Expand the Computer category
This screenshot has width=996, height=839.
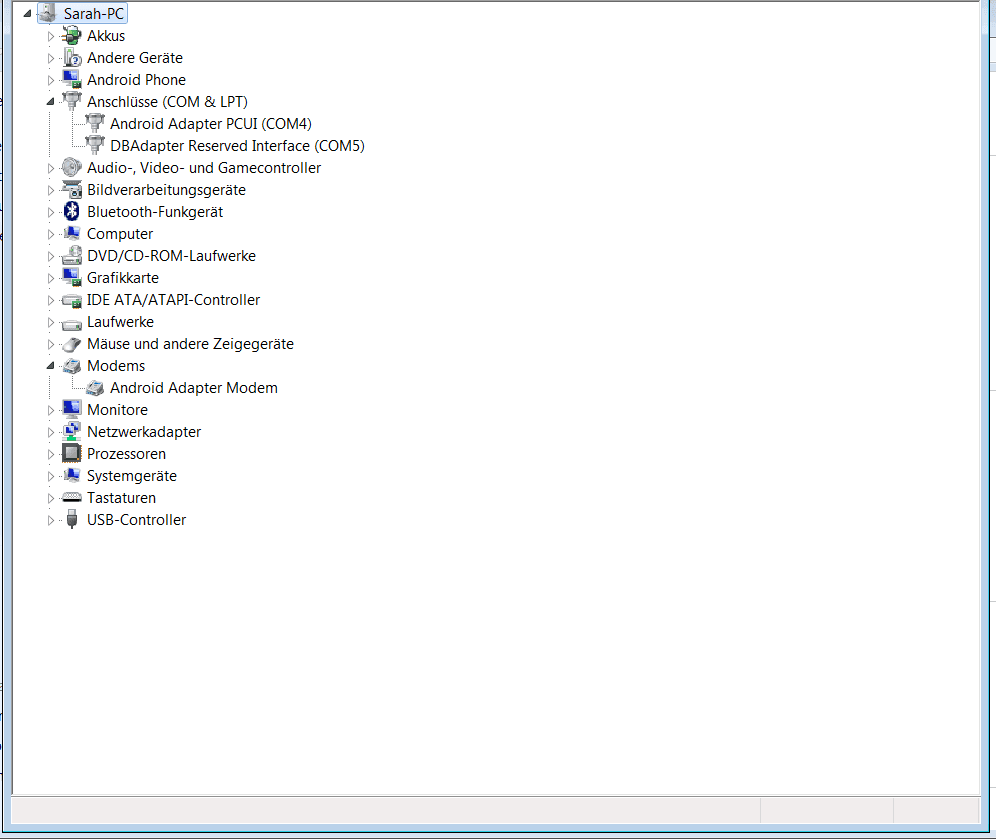pyautogui.click(x=51, y=234)
